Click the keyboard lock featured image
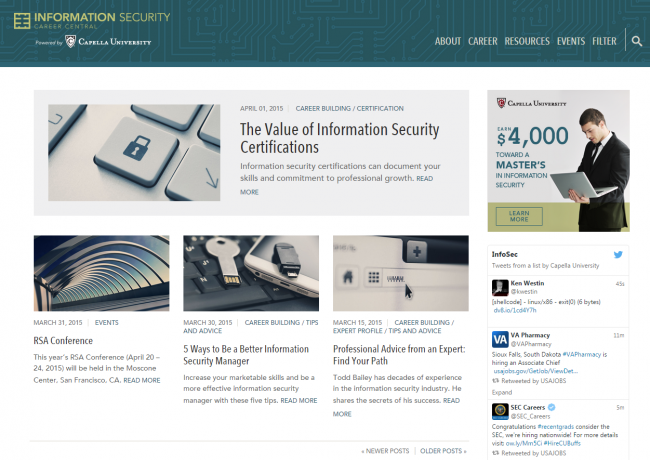Viewport: 650px width, 460px height. [136, 153]
